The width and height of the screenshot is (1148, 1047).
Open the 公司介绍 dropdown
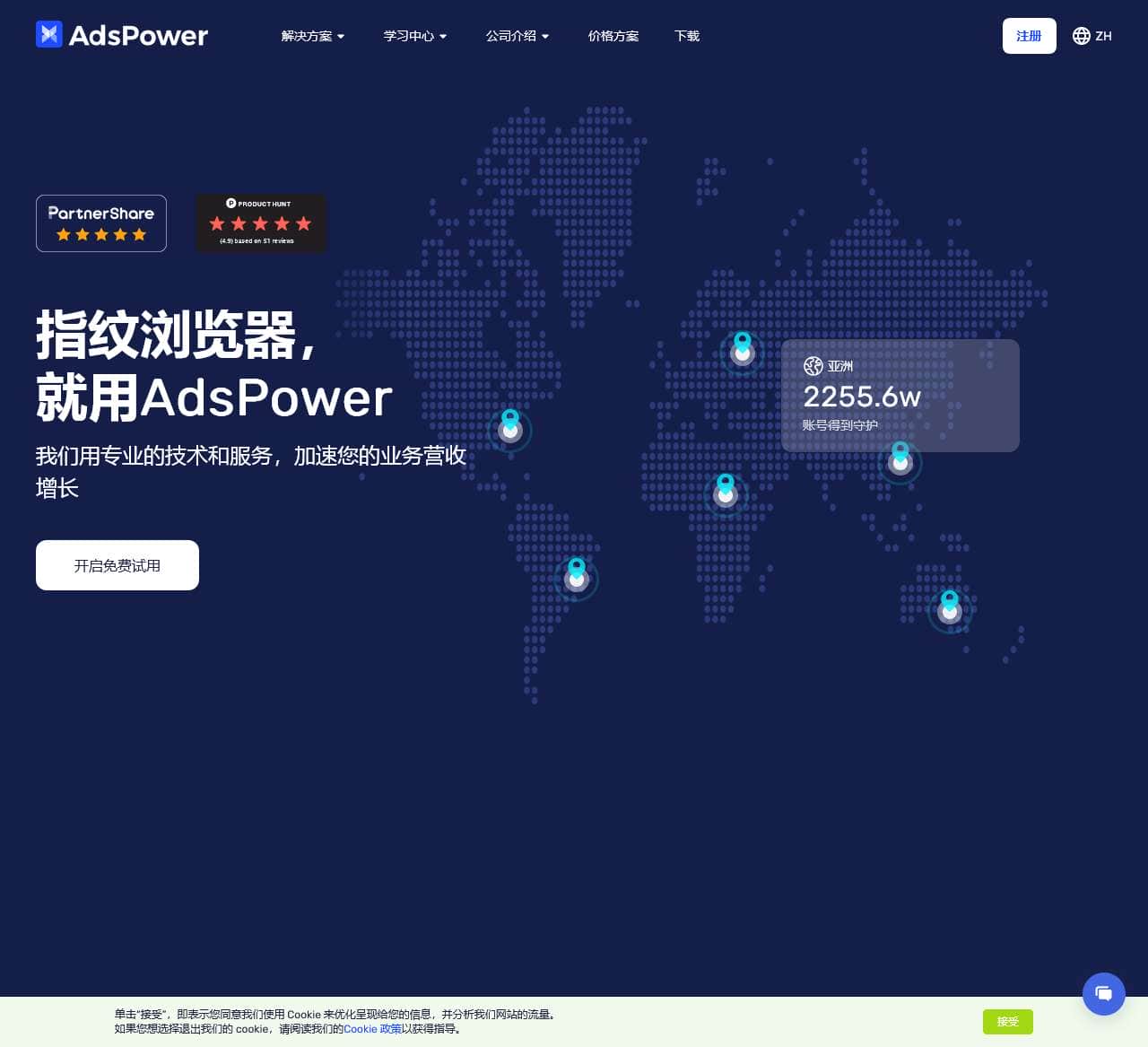[517, 36]
